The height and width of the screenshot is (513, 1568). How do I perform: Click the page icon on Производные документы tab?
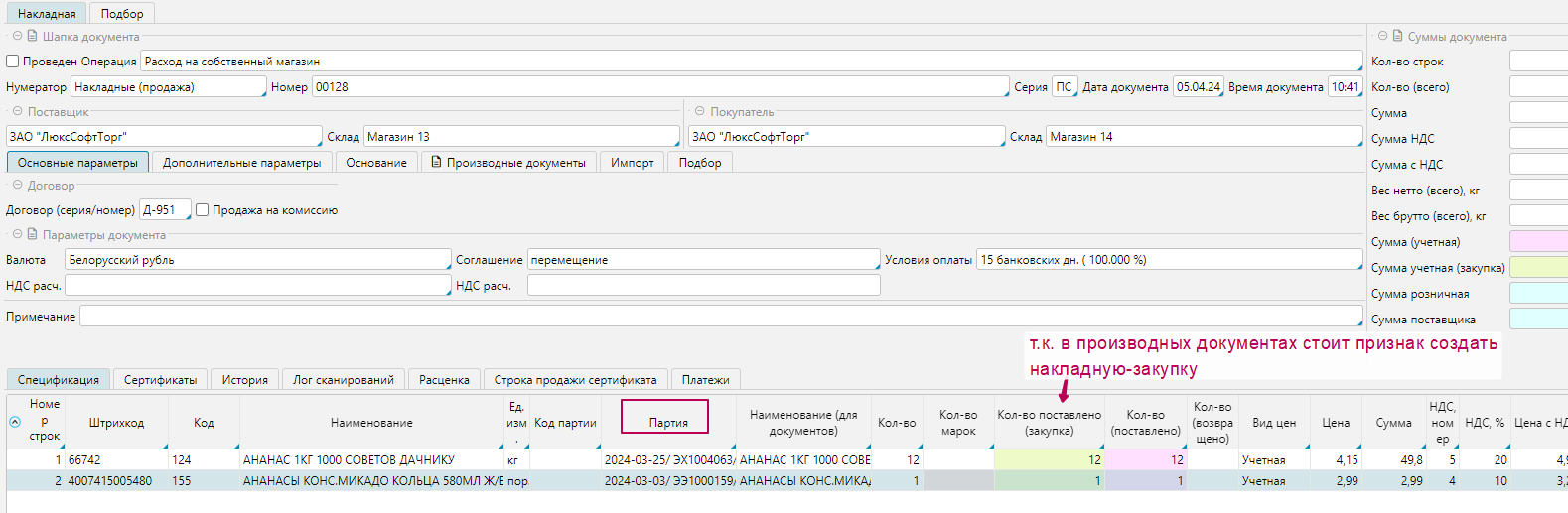pyautogui.click(x=436, y=162)
